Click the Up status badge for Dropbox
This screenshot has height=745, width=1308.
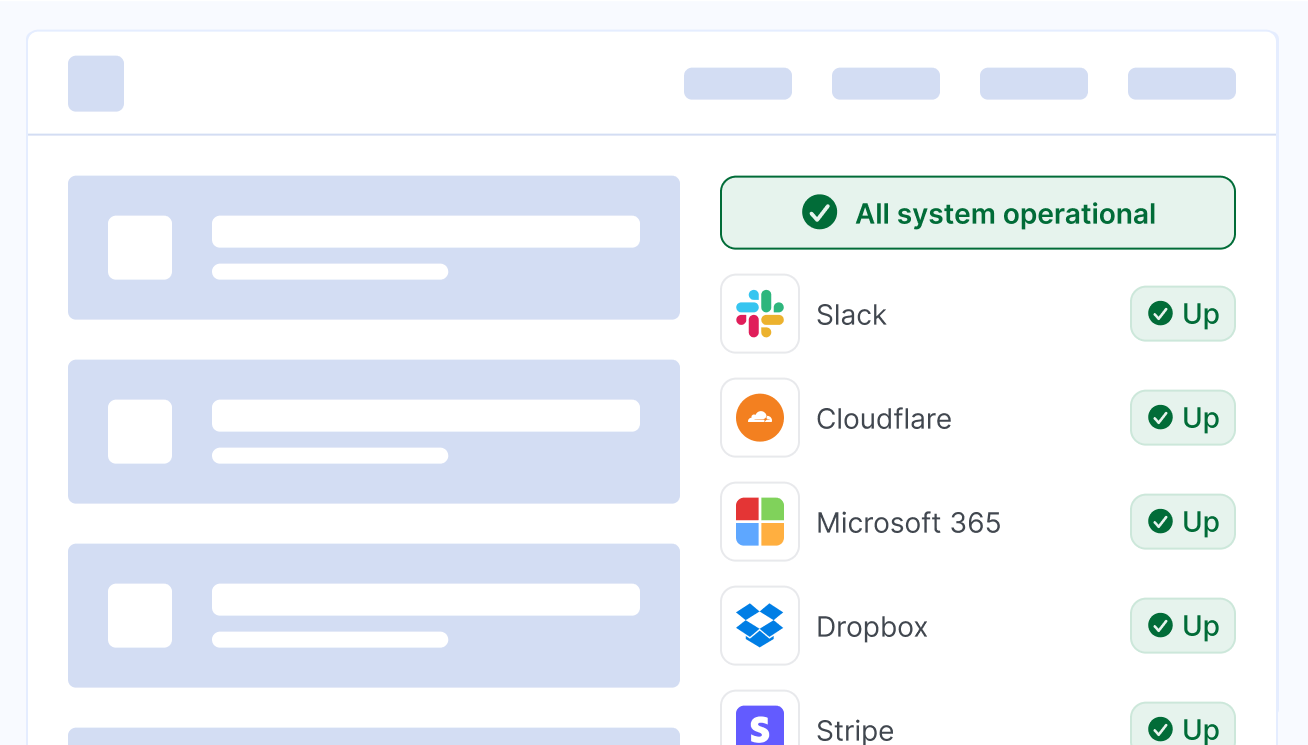pos(1182,626)
